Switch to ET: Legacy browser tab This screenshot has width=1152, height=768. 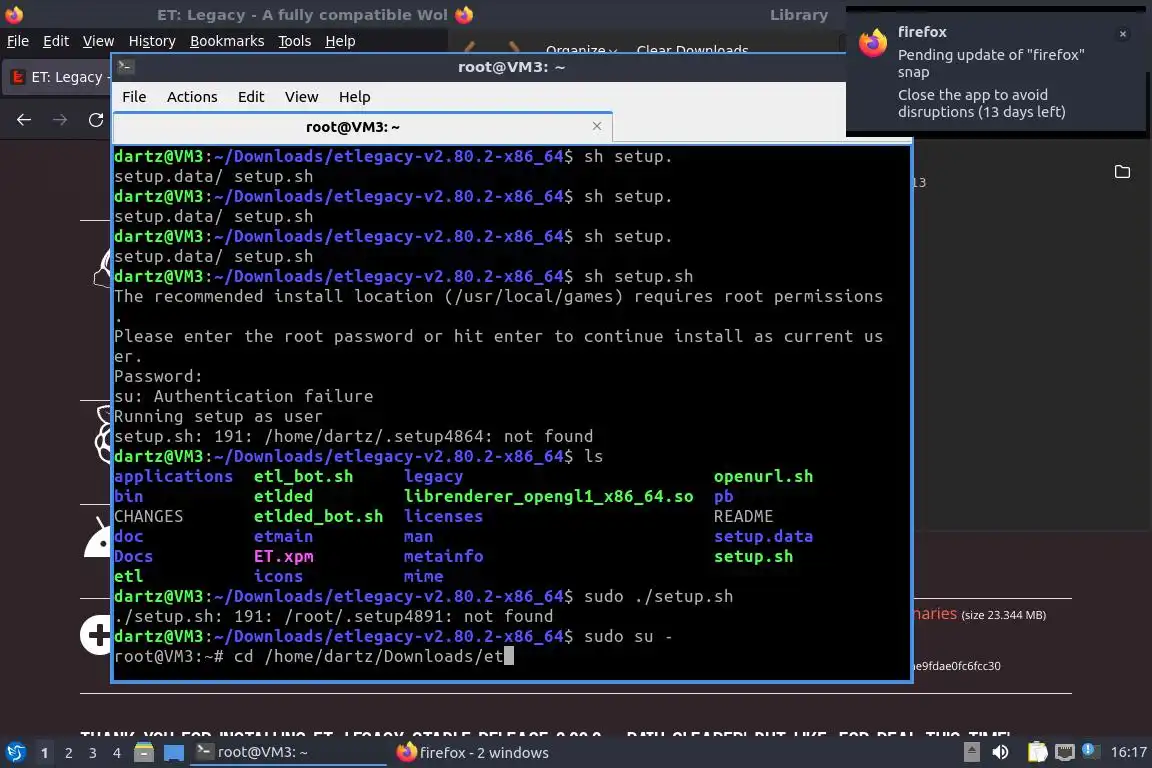59,77
